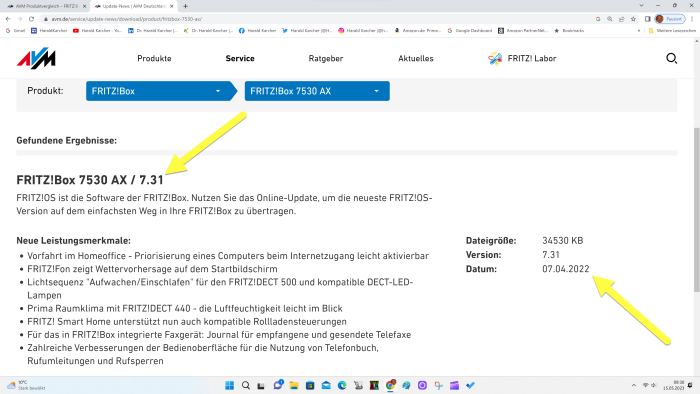
Task: Open the browser side panel icon
Action: point(647,19)
